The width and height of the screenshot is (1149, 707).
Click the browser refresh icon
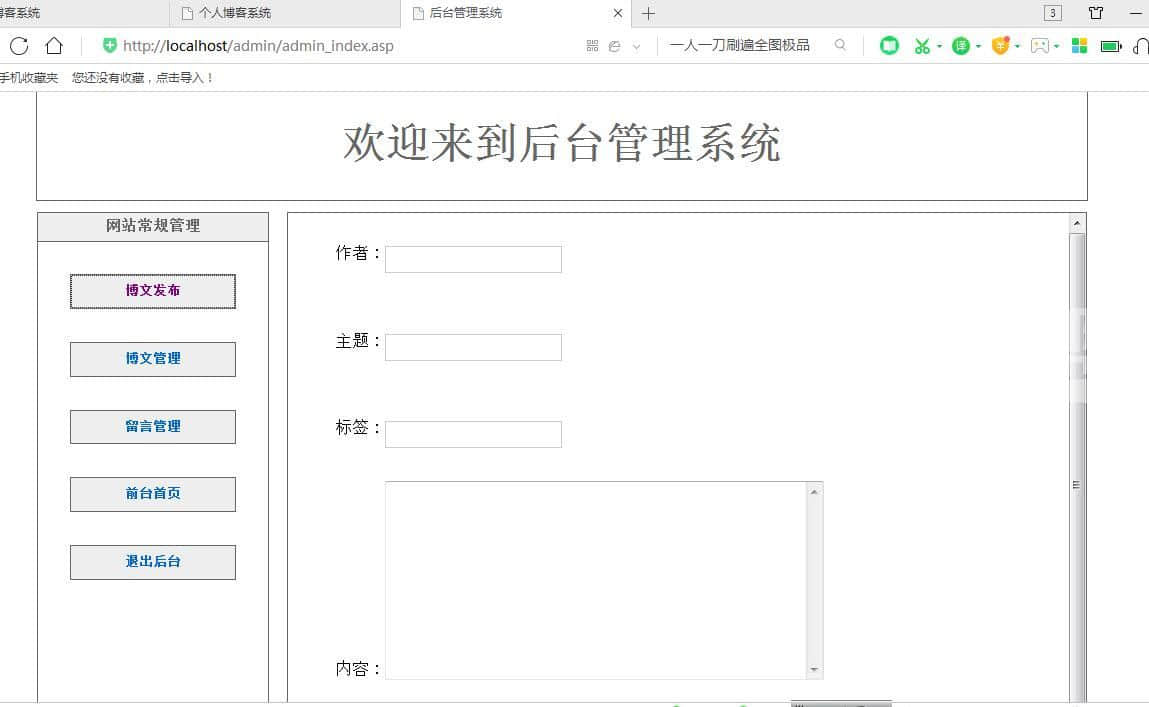(18, 46)
